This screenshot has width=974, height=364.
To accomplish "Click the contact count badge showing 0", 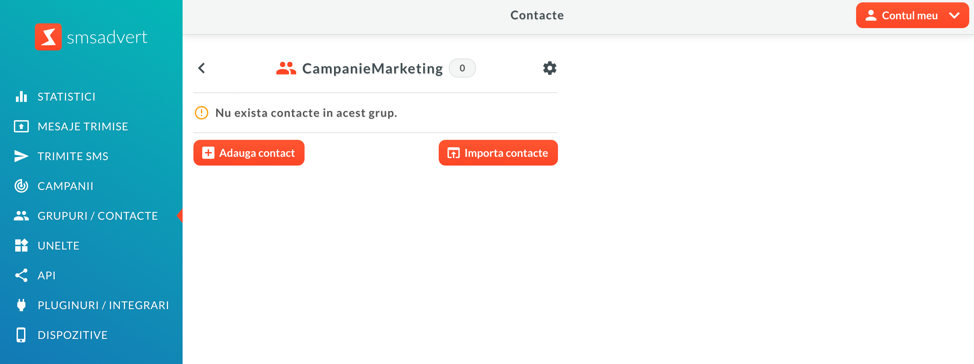I will click(x=462, y=68).
